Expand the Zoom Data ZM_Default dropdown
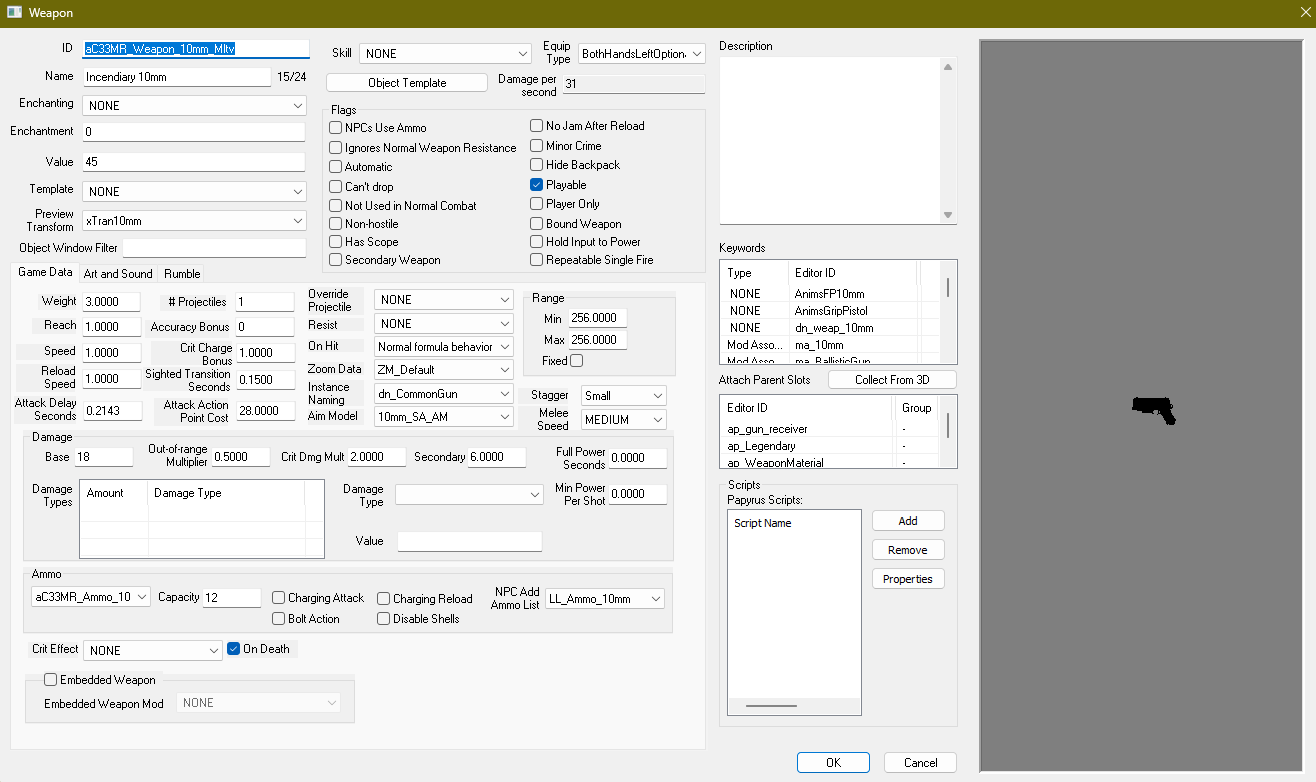The image size is (1316, 782). pyautogui.click(x=444, y=370)
